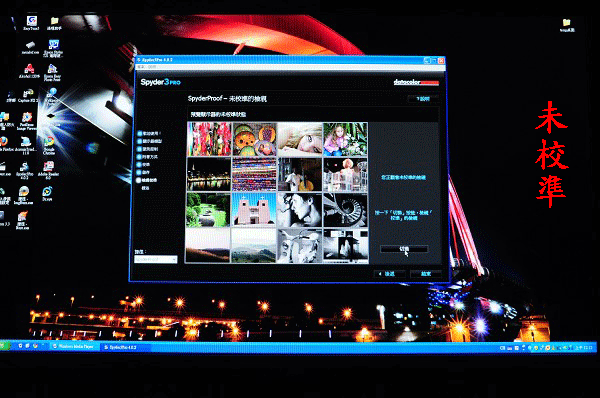The height and width of the screenshot is (398, 600).
Task: Select the green garden stream photo
Action: tap(209, 210)
